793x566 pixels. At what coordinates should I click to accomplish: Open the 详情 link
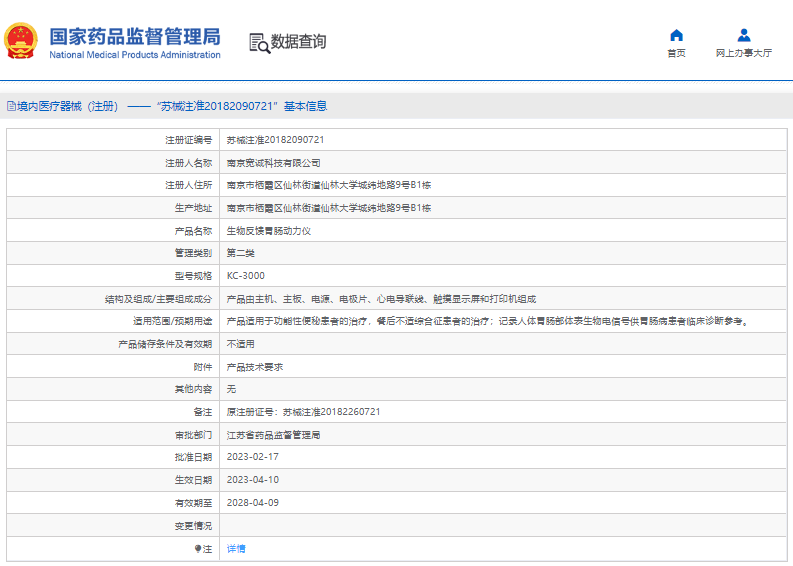click(x=236, y=549)
